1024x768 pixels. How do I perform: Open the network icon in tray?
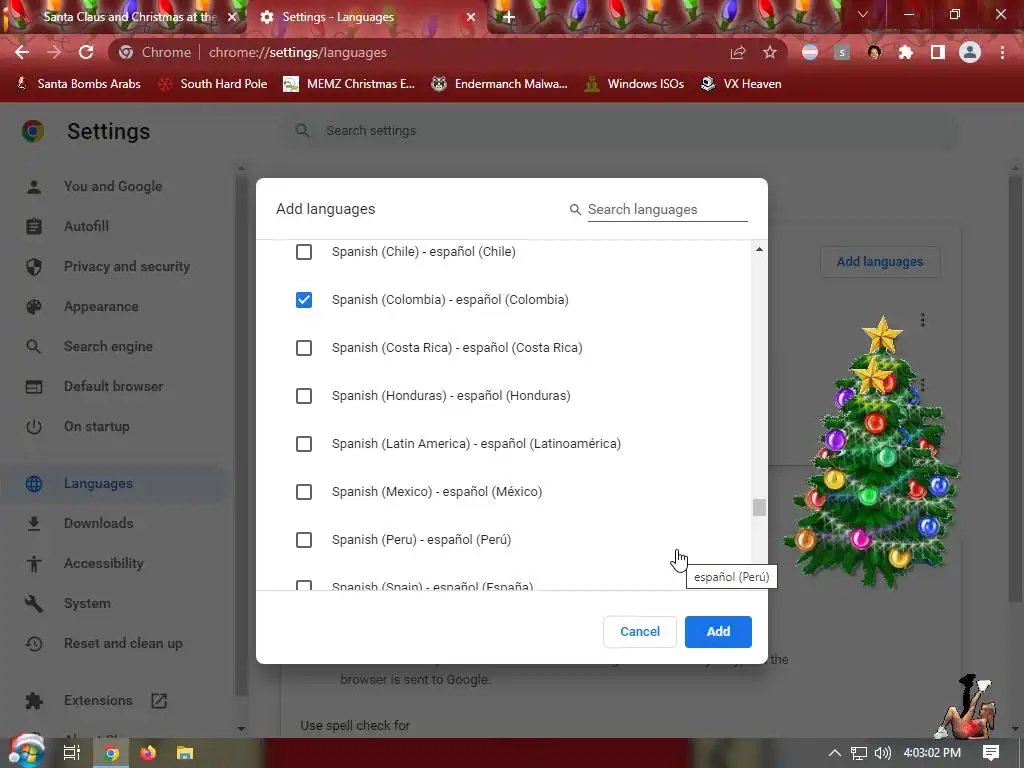(x=859, y=753)
